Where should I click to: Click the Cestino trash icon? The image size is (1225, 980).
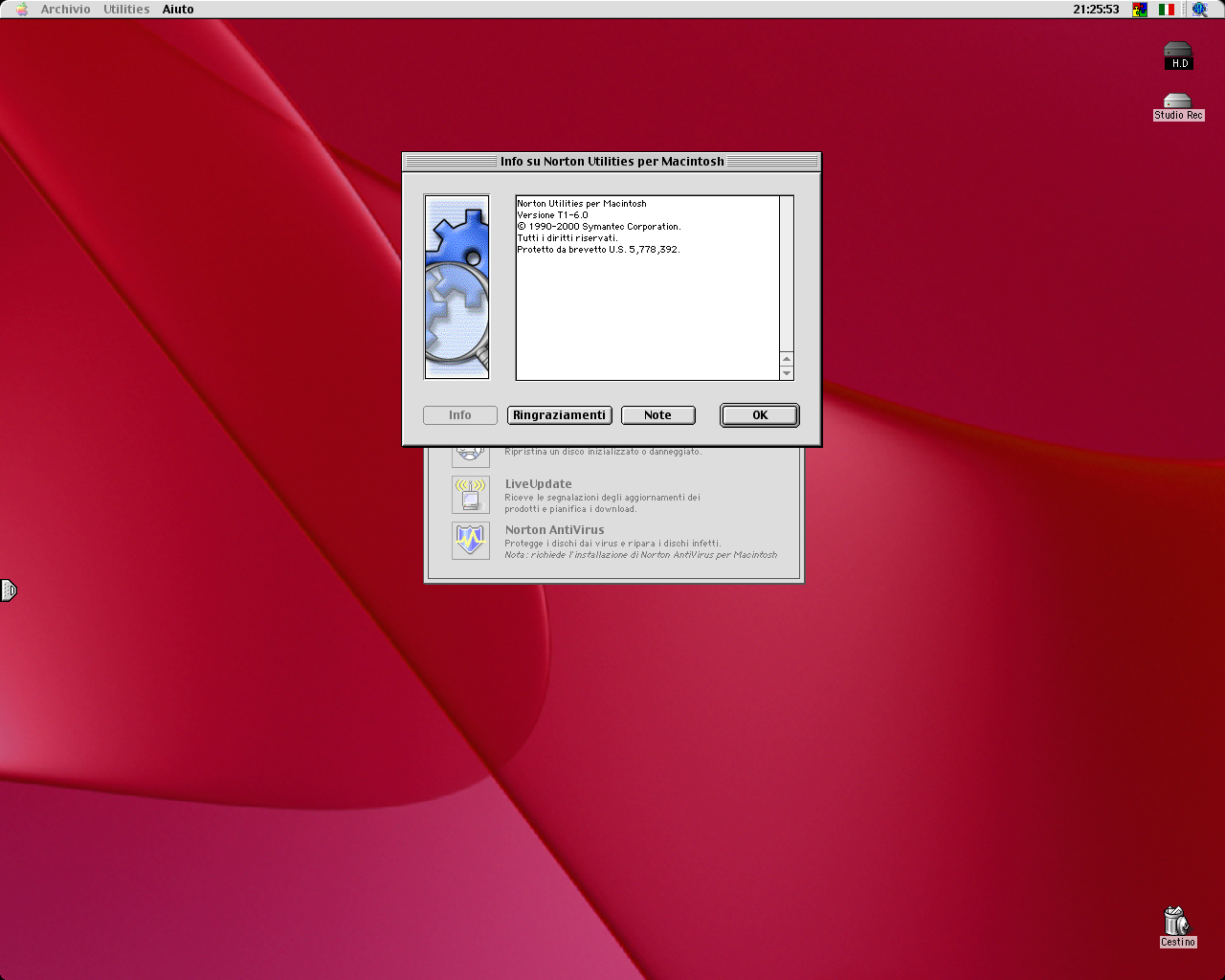(1177, 927)
